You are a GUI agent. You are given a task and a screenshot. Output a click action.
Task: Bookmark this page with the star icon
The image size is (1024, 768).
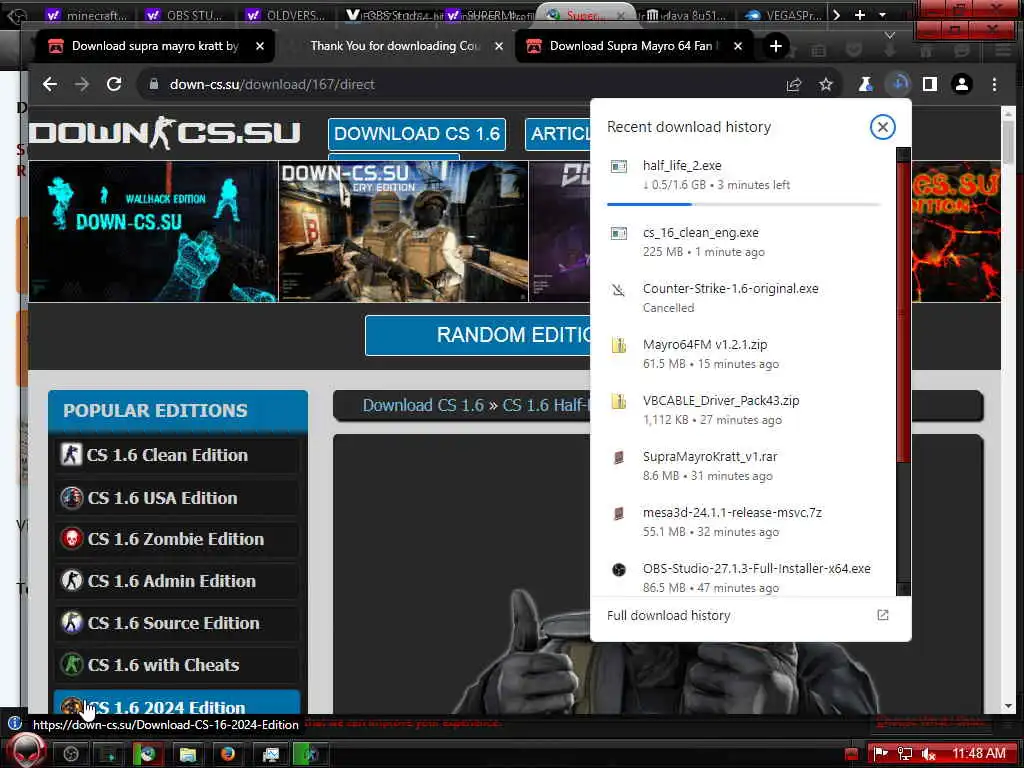(x=826, y=84)
